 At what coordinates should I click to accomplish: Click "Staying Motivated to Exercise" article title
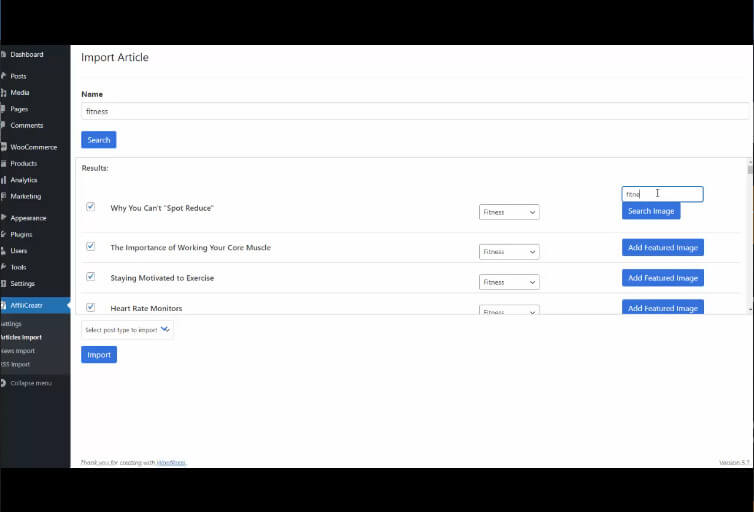162,278
